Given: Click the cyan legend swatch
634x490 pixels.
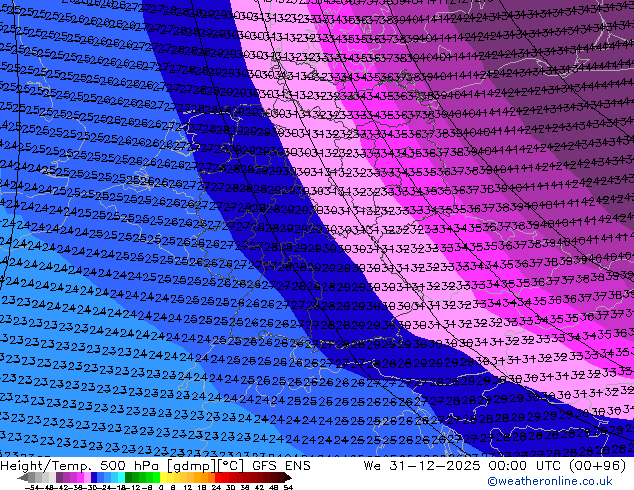Looking at the screenshot, I should click(121, 477).
